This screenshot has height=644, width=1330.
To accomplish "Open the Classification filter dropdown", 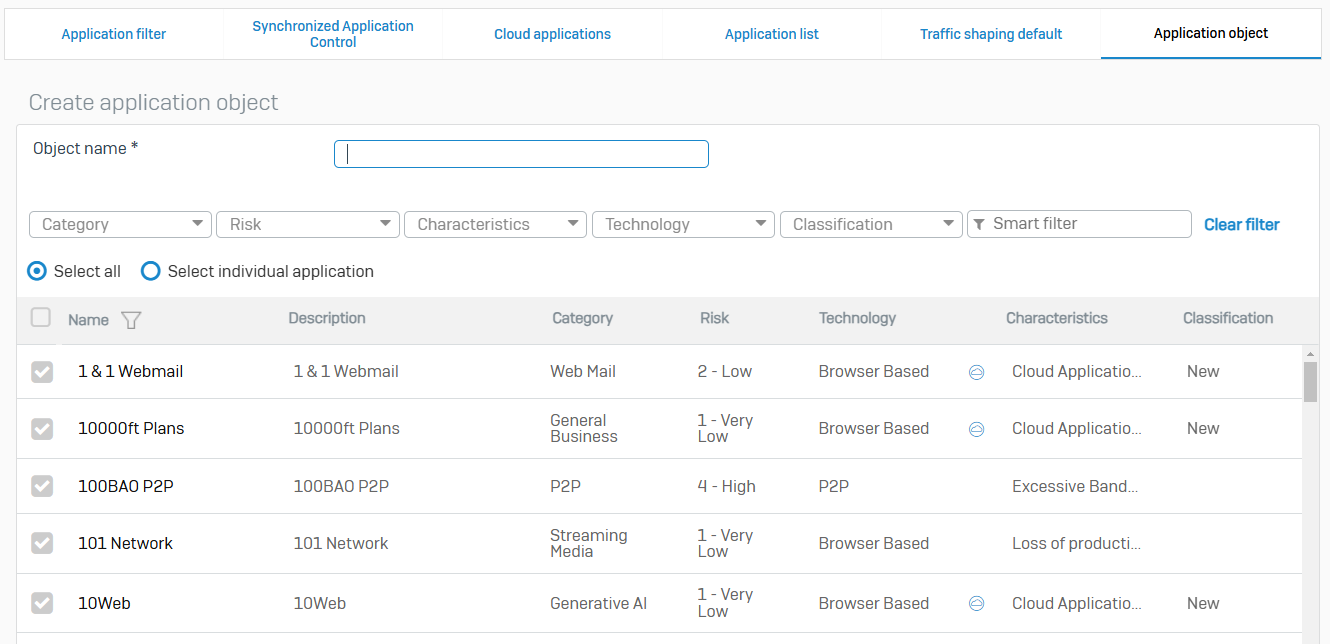I will click(x=871, y=224).
